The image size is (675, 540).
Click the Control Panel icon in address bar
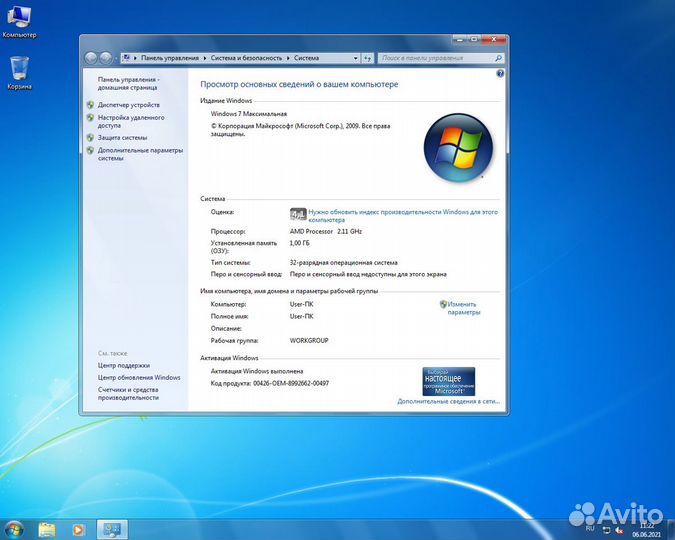click(x=127, y=58)
